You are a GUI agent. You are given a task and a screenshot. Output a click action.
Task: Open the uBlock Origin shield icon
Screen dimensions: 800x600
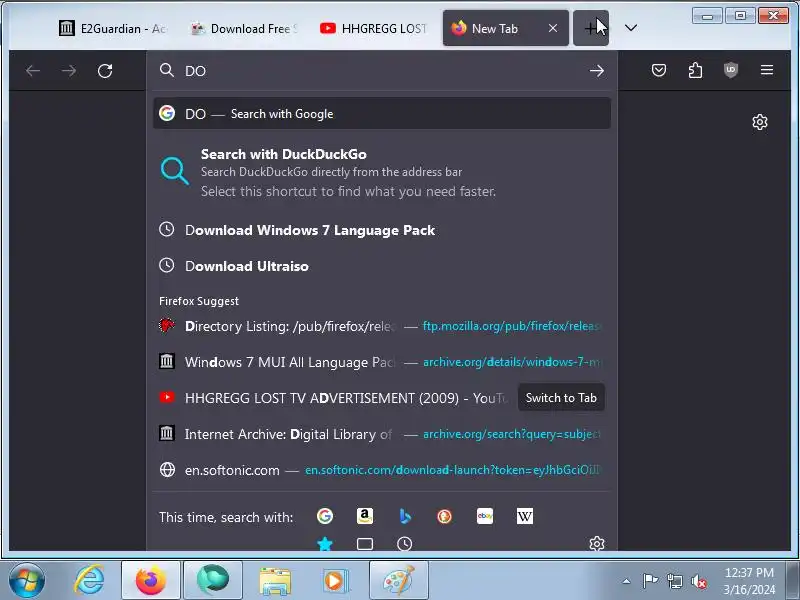point(731,70)
